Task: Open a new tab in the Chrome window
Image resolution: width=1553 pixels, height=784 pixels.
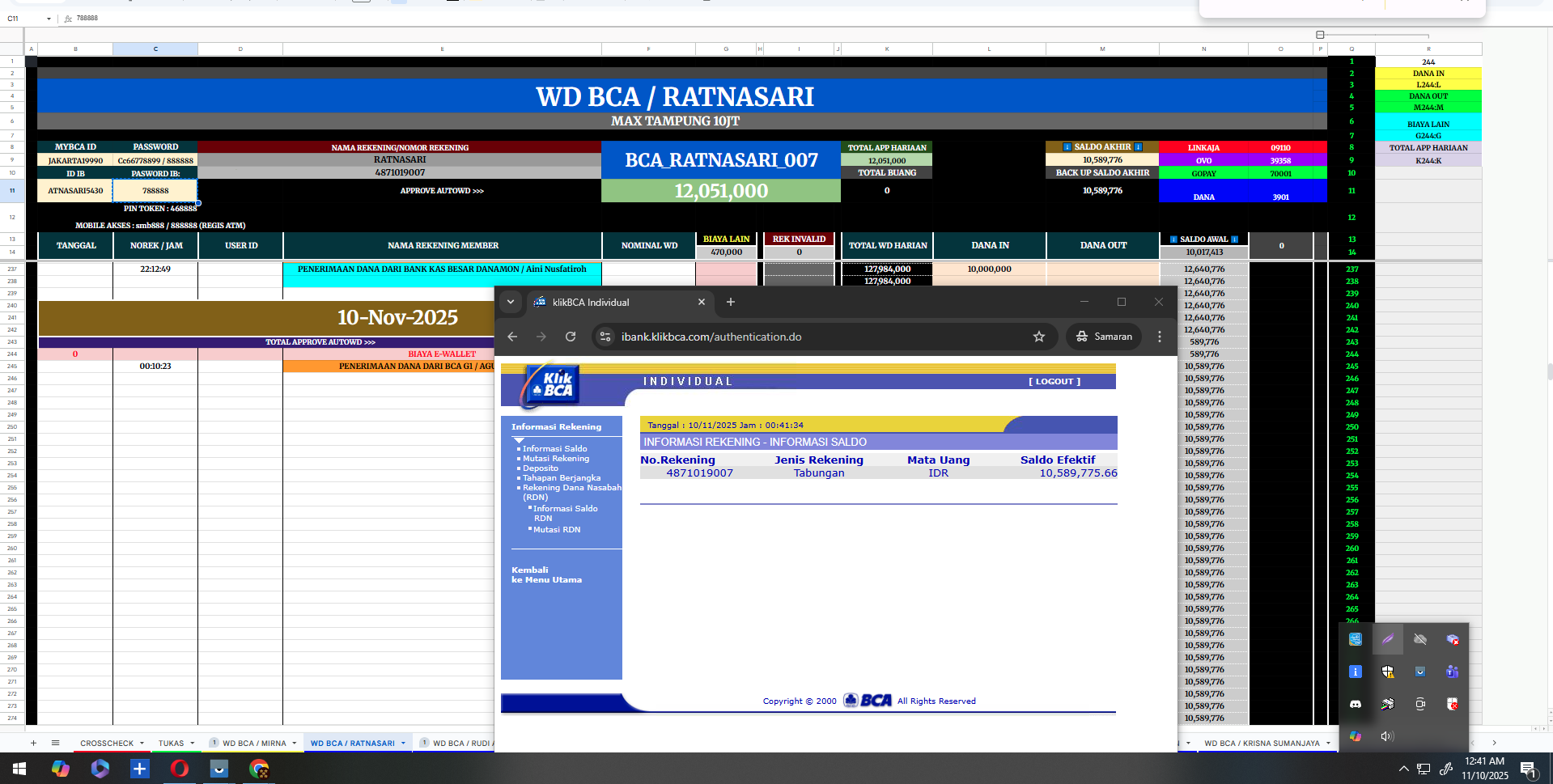Action: point(731,302)
